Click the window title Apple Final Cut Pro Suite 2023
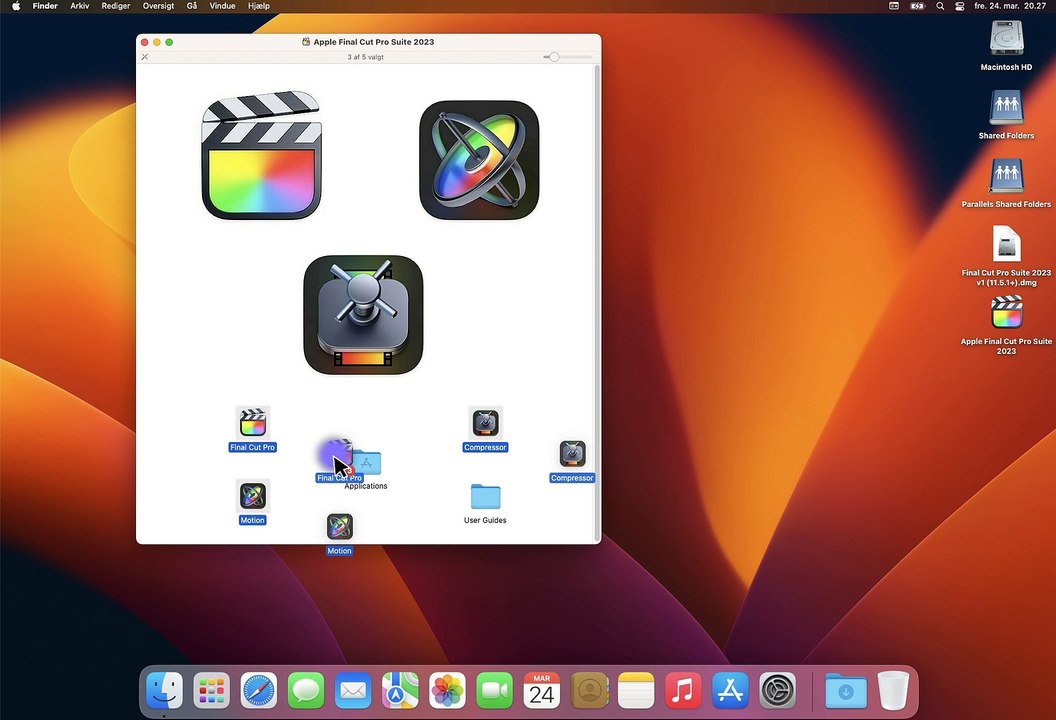This screenshot has width=1056, height=720. click(374, 42)
